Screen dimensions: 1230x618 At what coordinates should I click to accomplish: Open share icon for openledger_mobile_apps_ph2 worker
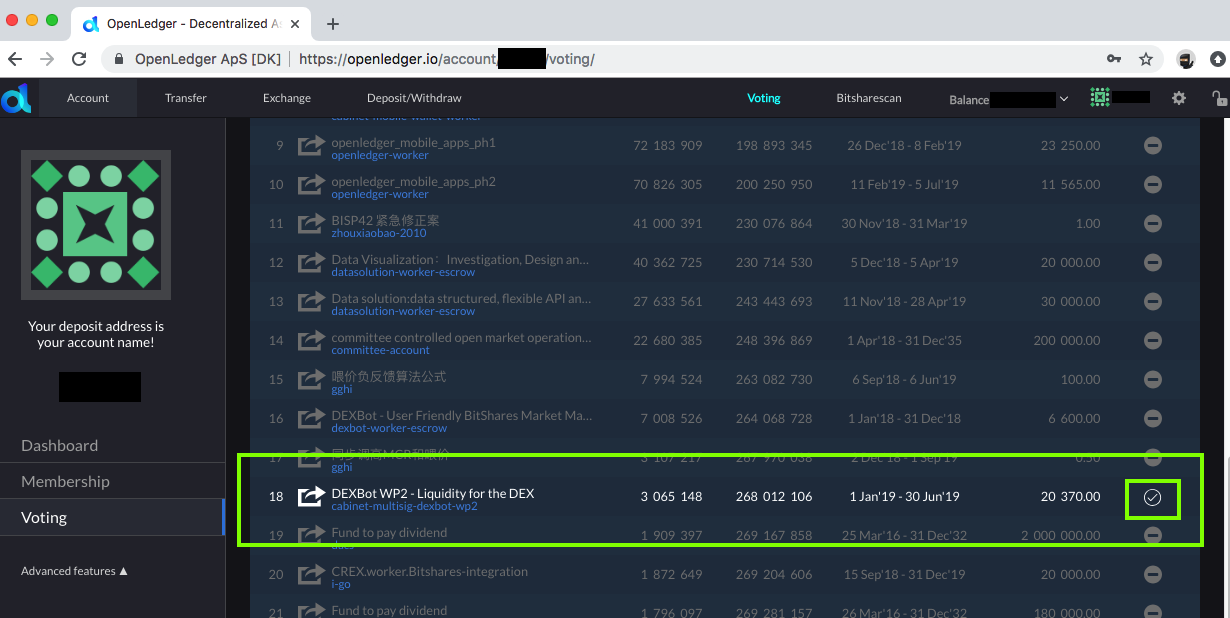[x=312, y=185]
